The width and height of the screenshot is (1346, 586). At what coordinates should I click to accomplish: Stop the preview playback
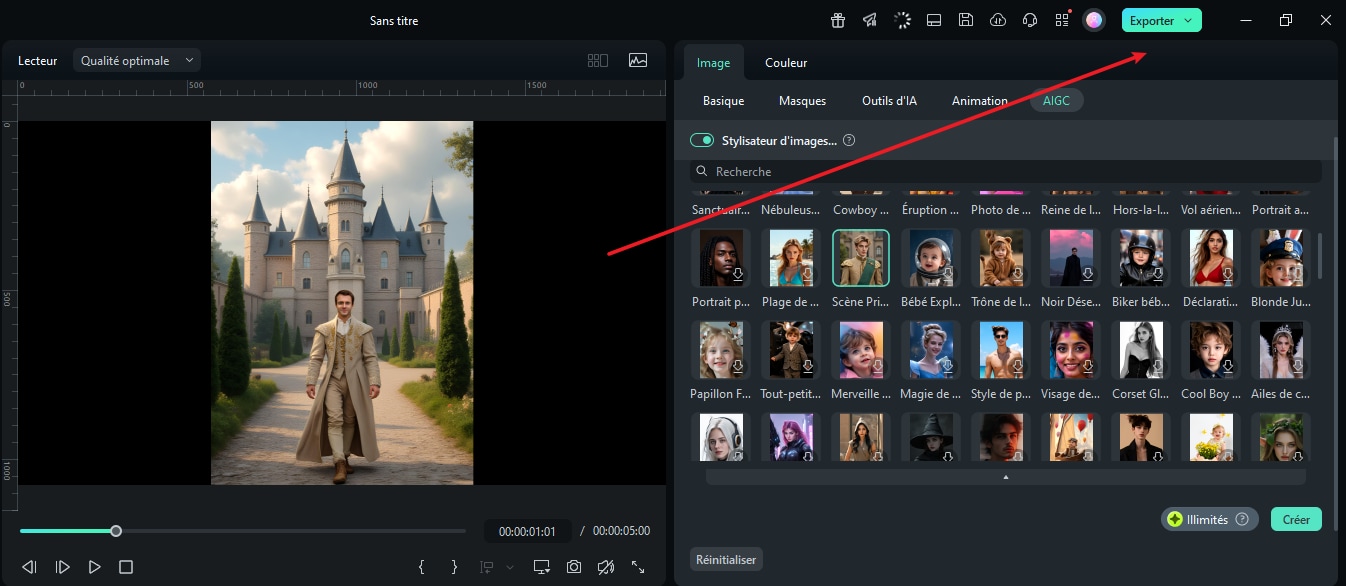coord(126,567)
